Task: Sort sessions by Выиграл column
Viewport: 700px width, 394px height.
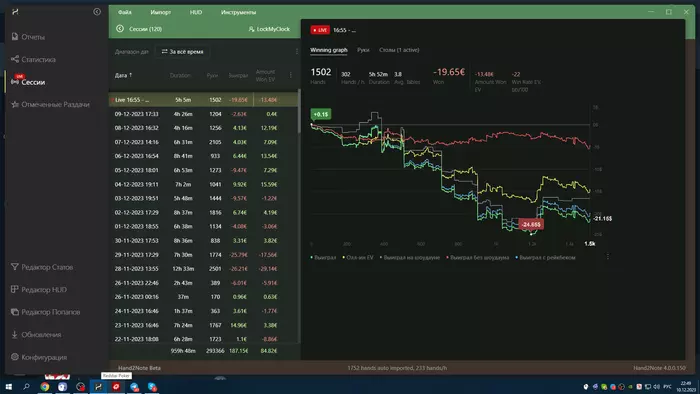Action: click(238, 75)
